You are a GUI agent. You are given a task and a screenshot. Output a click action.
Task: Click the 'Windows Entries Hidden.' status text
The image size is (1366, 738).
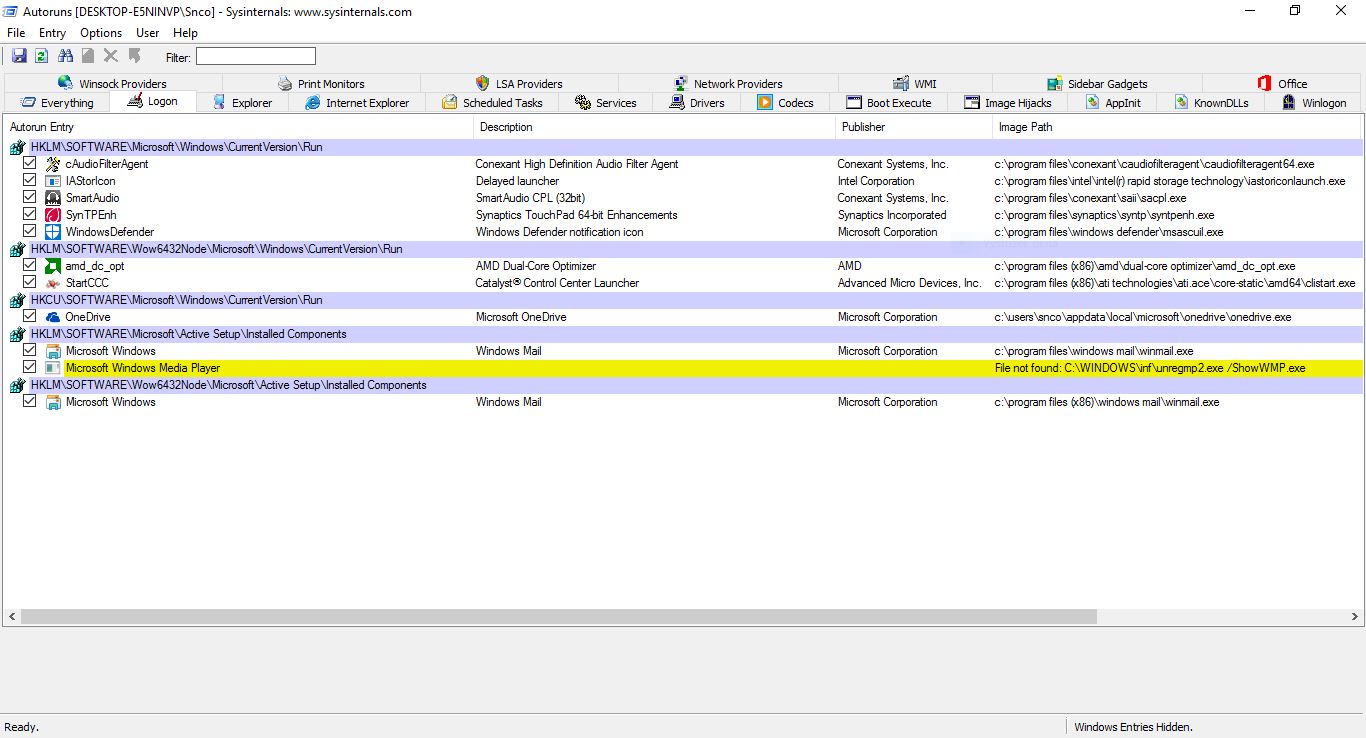coord(1133,727)
